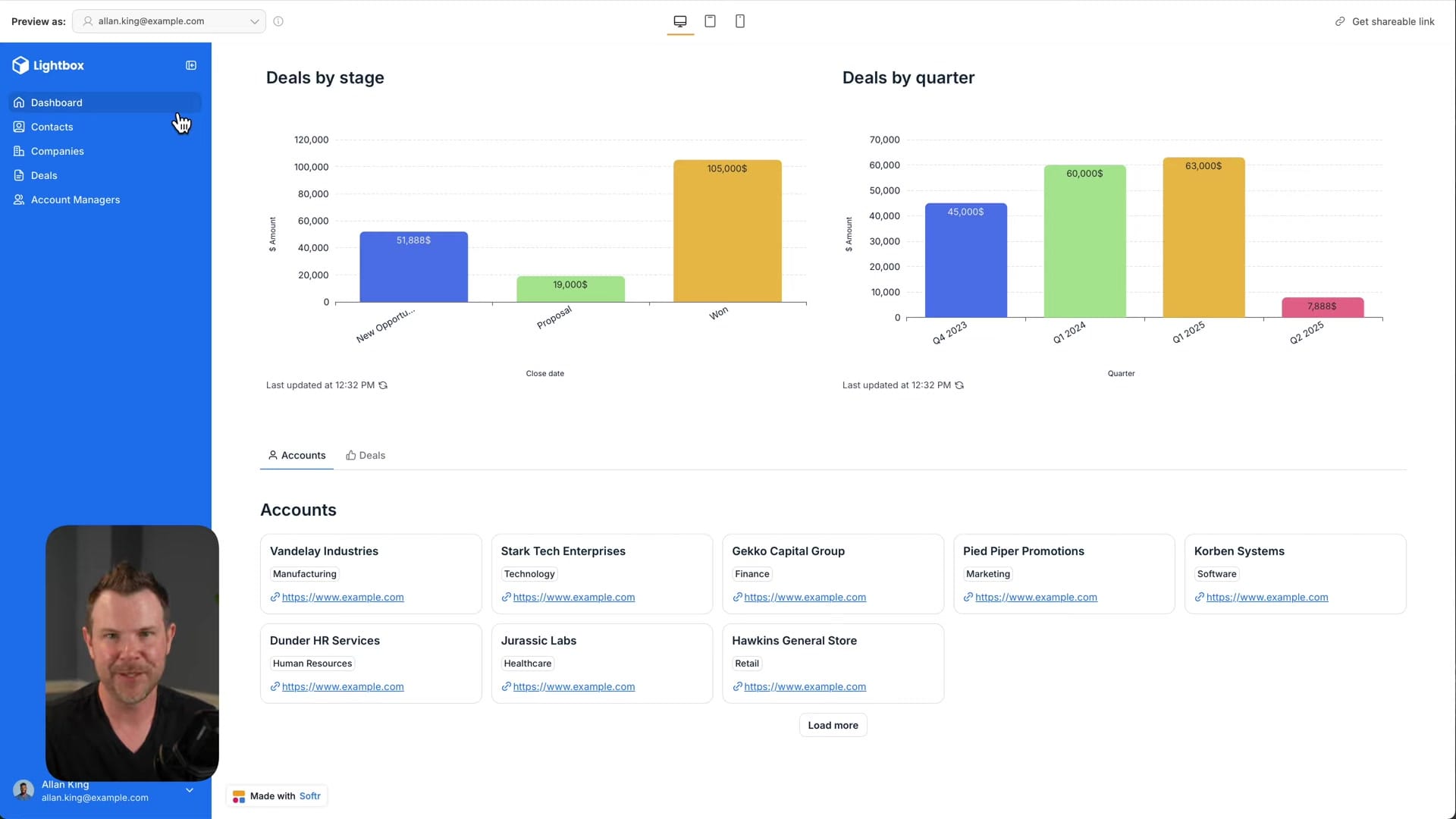Screen dimensions: 1456x819
Task: Click the Made with Softr badge
Action: pos(277,796)
